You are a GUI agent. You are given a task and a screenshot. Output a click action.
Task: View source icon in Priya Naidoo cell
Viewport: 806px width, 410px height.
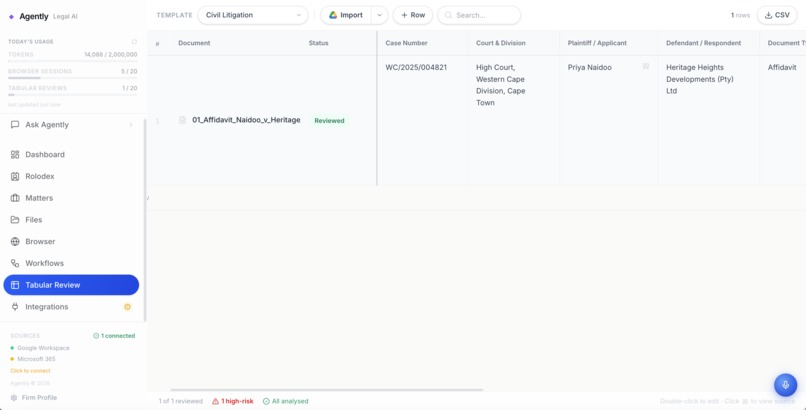[646, 66]
